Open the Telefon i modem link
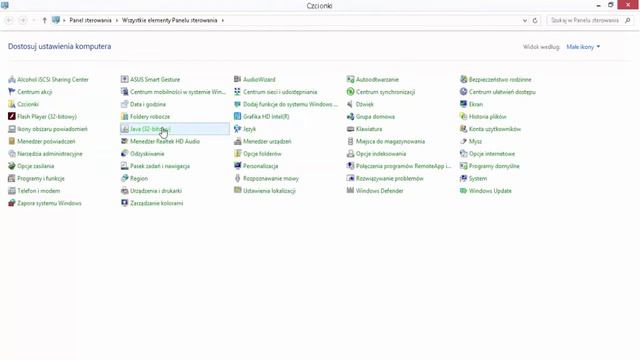The width and height of the screenshot is (640, 360). coord(38,191)
